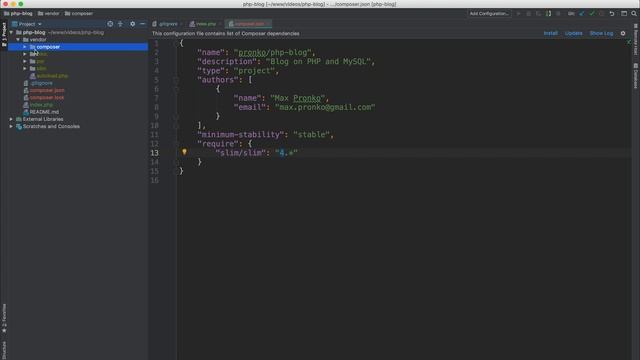This screenshot has width=640, height=360.
Task: Select External Libraries tree node
Action: 43,119
